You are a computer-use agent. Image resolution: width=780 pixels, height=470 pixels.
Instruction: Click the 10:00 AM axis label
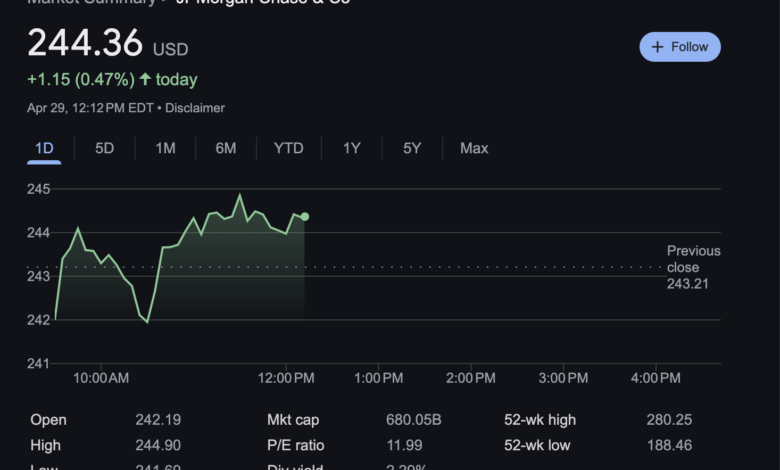click(x=101, y=378)
